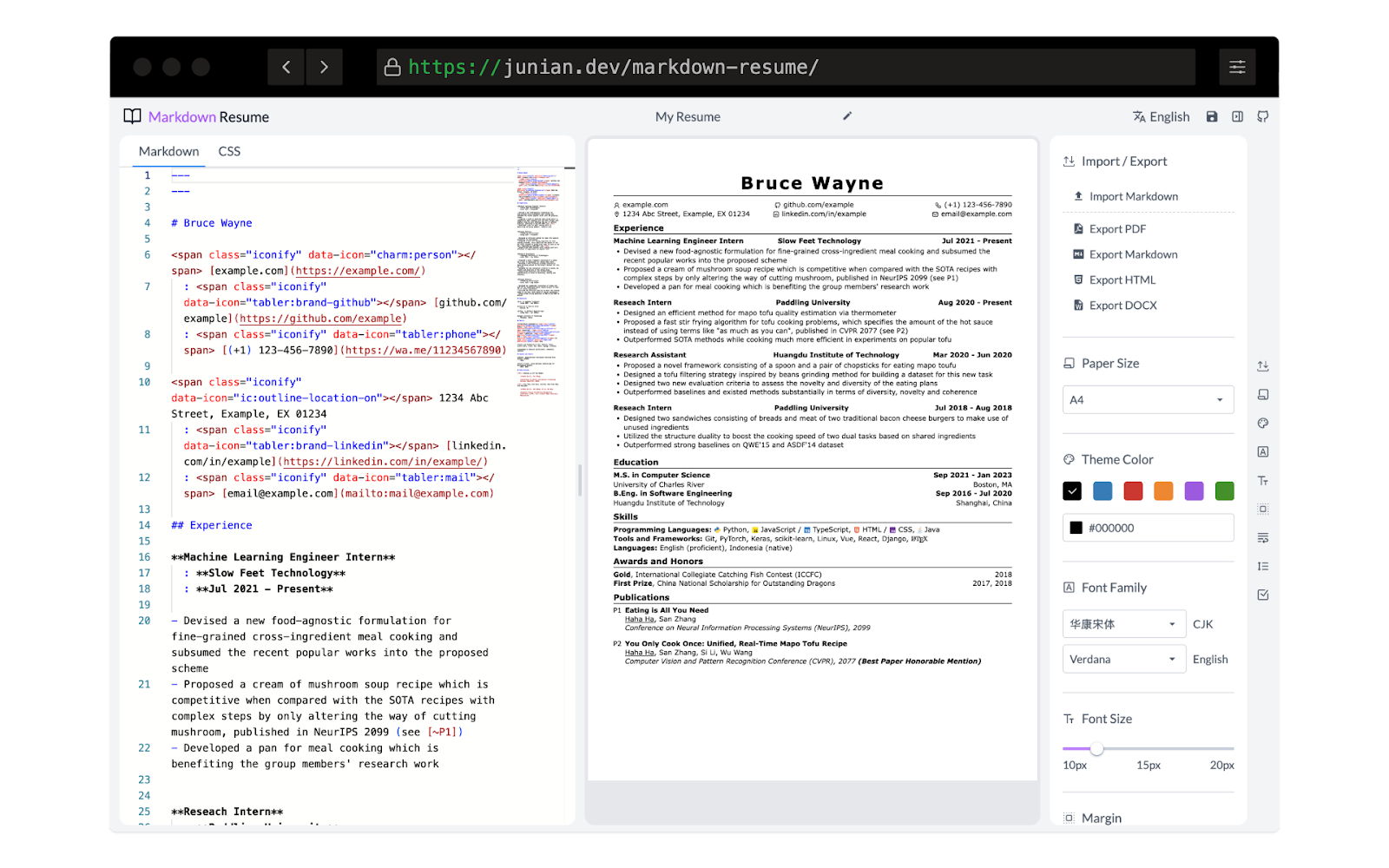Click the 'Font Size' section heading
Image resolution: width=1389 pixels, height=868 pixels.
(1107, 719)
